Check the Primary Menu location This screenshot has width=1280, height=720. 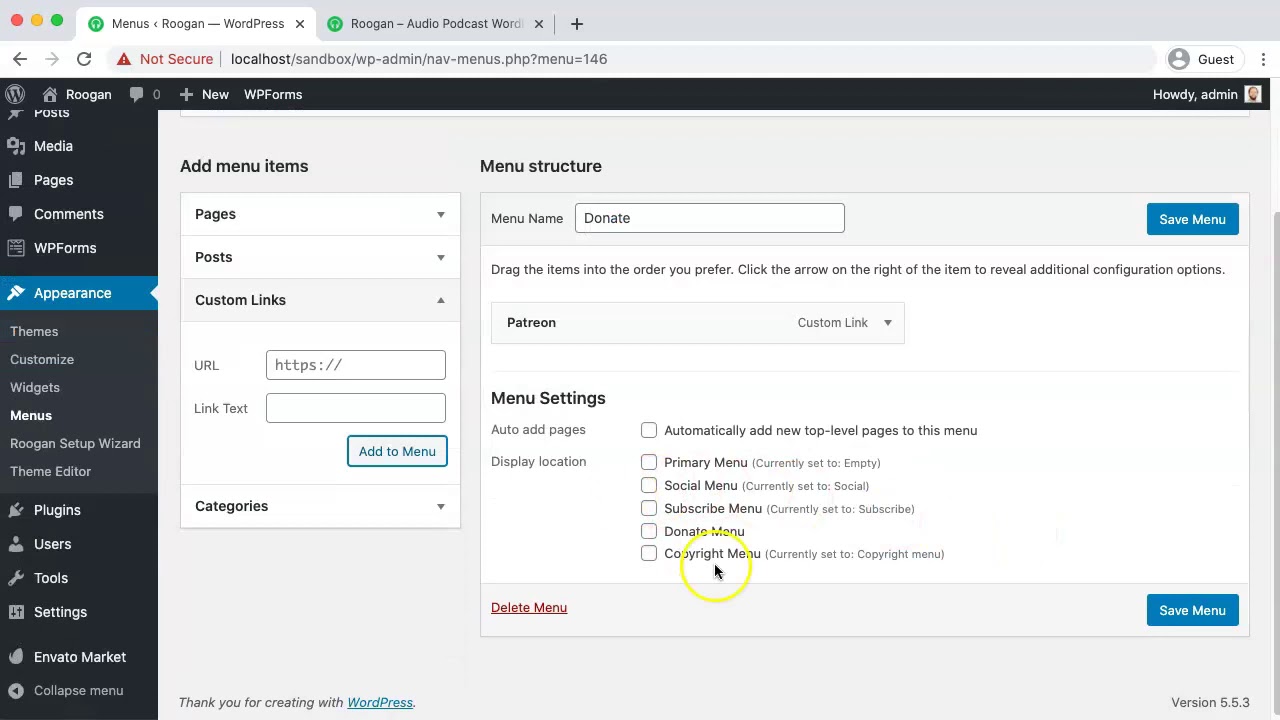(649, 462)
